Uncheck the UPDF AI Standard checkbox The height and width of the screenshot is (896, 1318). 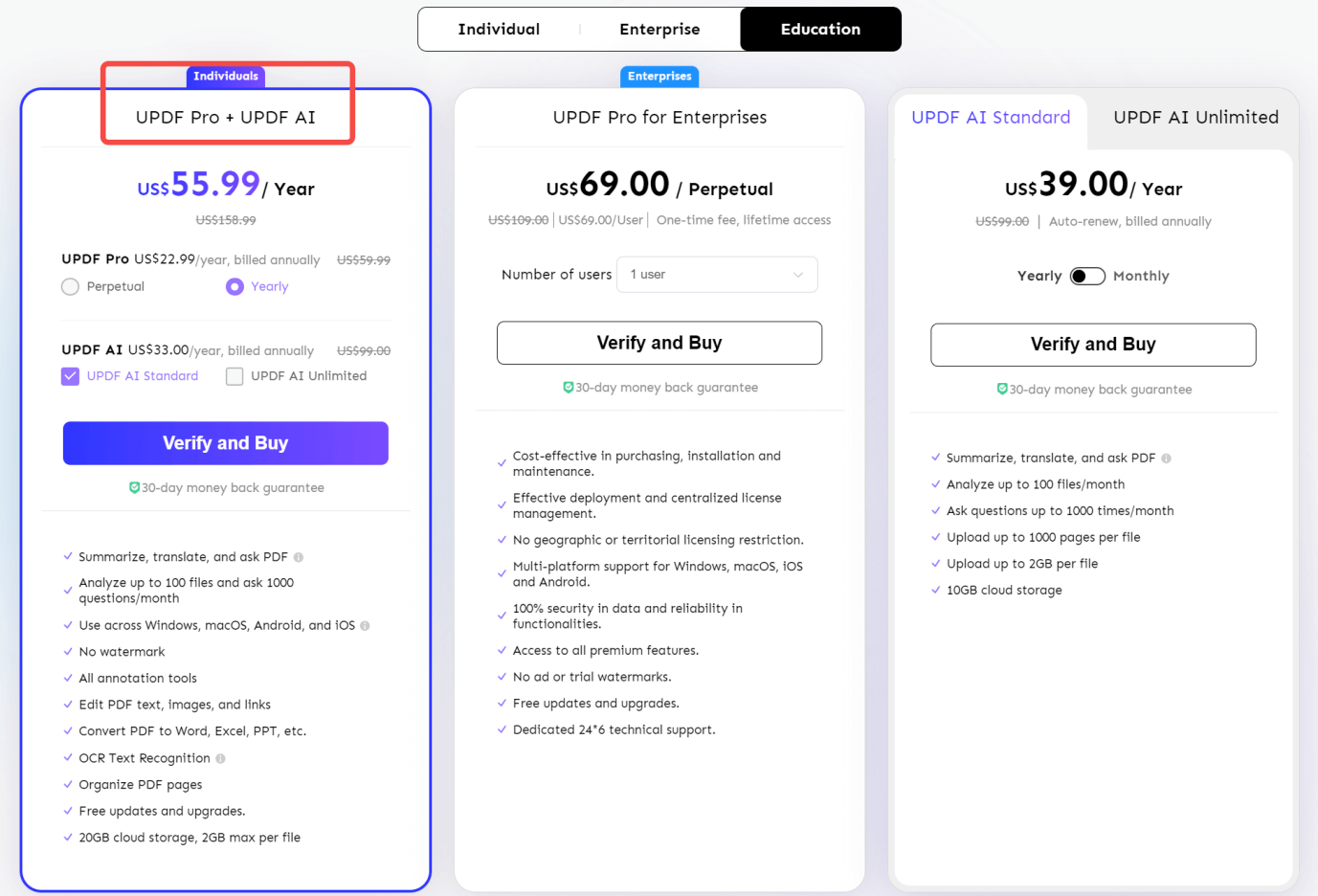coord(70,376)
